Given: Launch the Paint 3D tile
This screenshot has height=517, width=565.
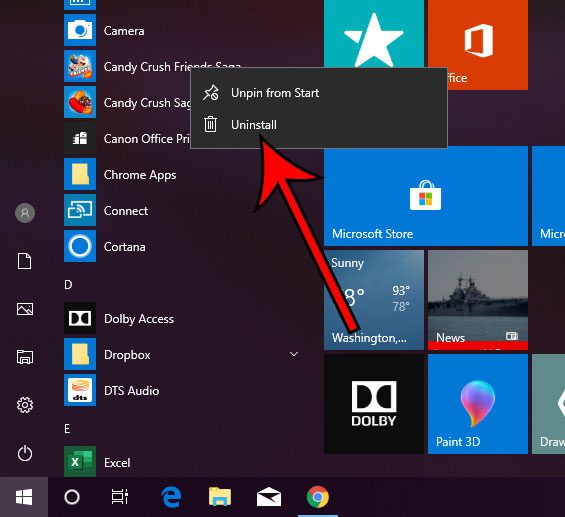Looking at the screenshot, I should click(478, 404).
